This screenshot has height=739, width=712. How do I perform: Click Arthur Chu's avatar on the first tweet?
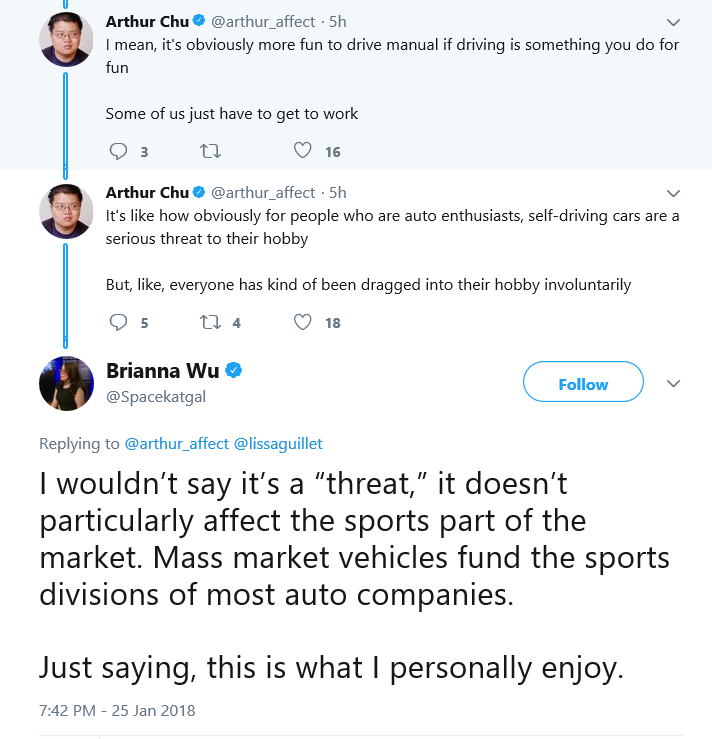click(x=66, y=40)
